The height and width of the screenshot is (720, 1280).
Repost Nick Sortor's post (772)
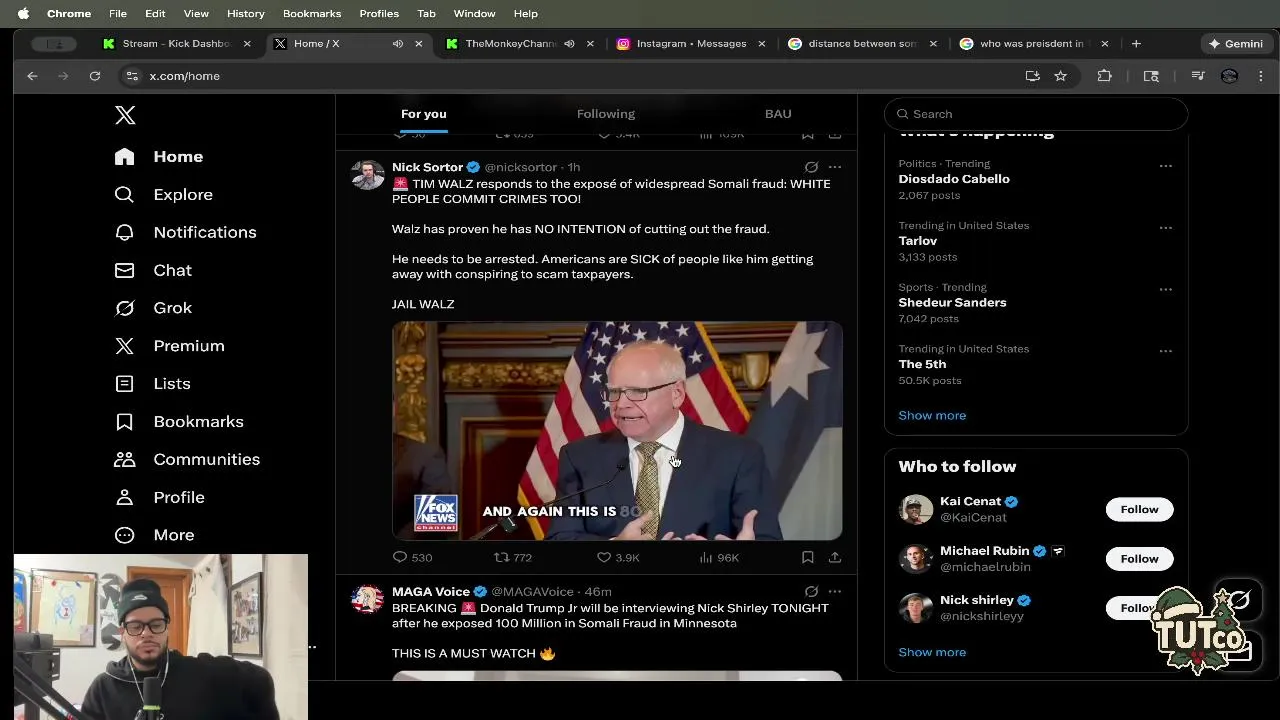coord(513,557)
